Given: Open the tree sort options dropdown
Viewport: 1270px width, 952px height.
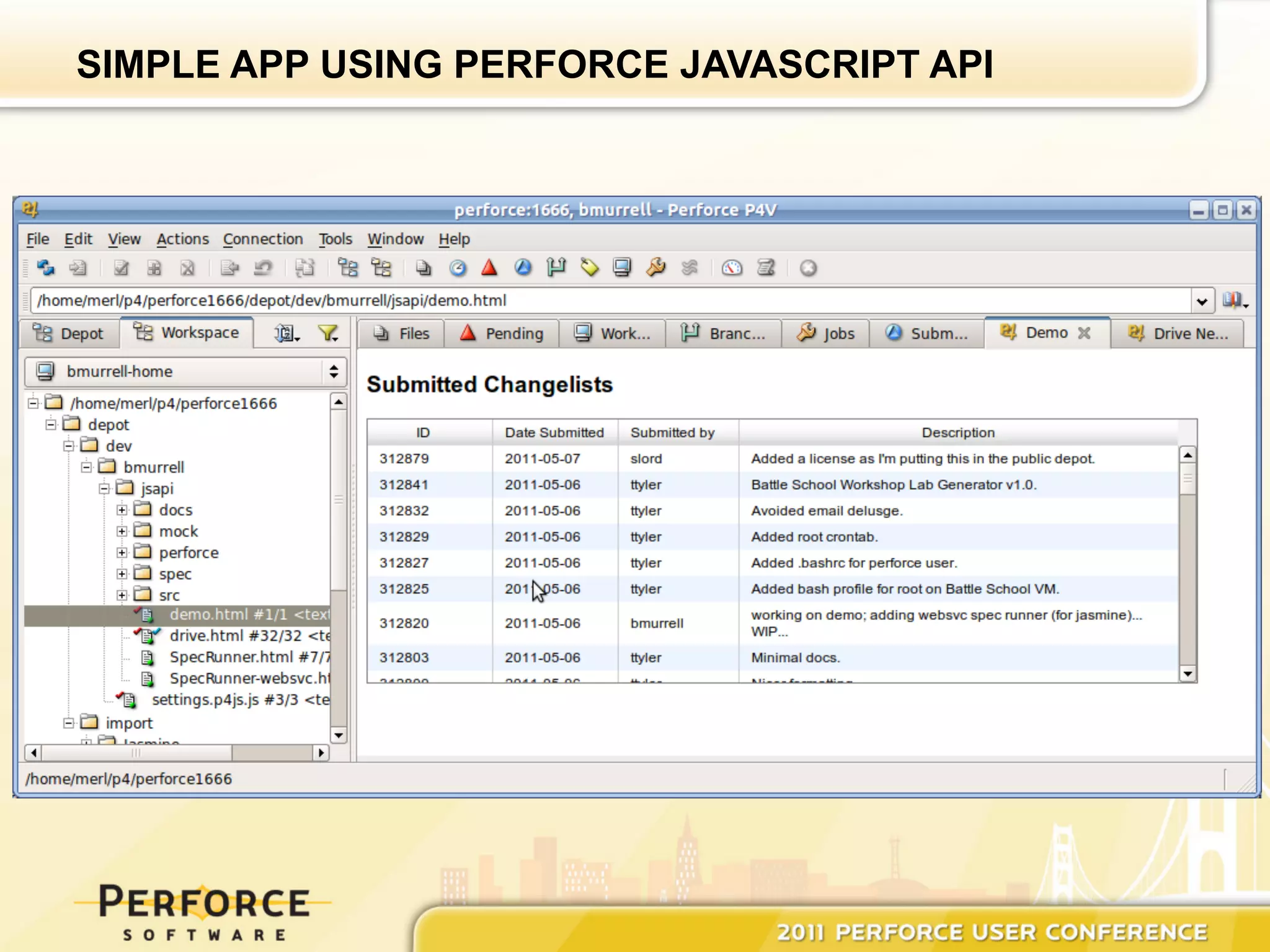Looking at the screenshot, I should [287, 333].
